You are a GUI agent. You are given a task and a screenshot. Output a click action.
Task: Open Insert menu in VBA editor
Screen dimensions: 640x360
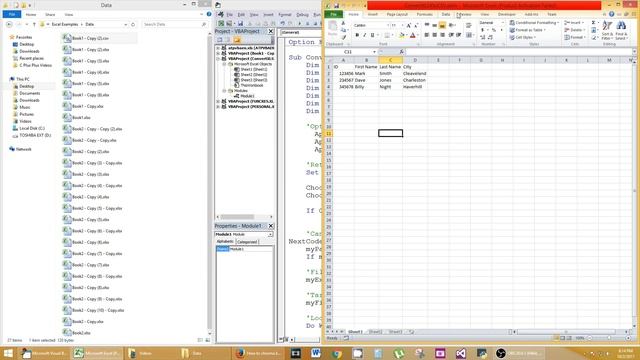pyautogui.click(x=268, y=15)
